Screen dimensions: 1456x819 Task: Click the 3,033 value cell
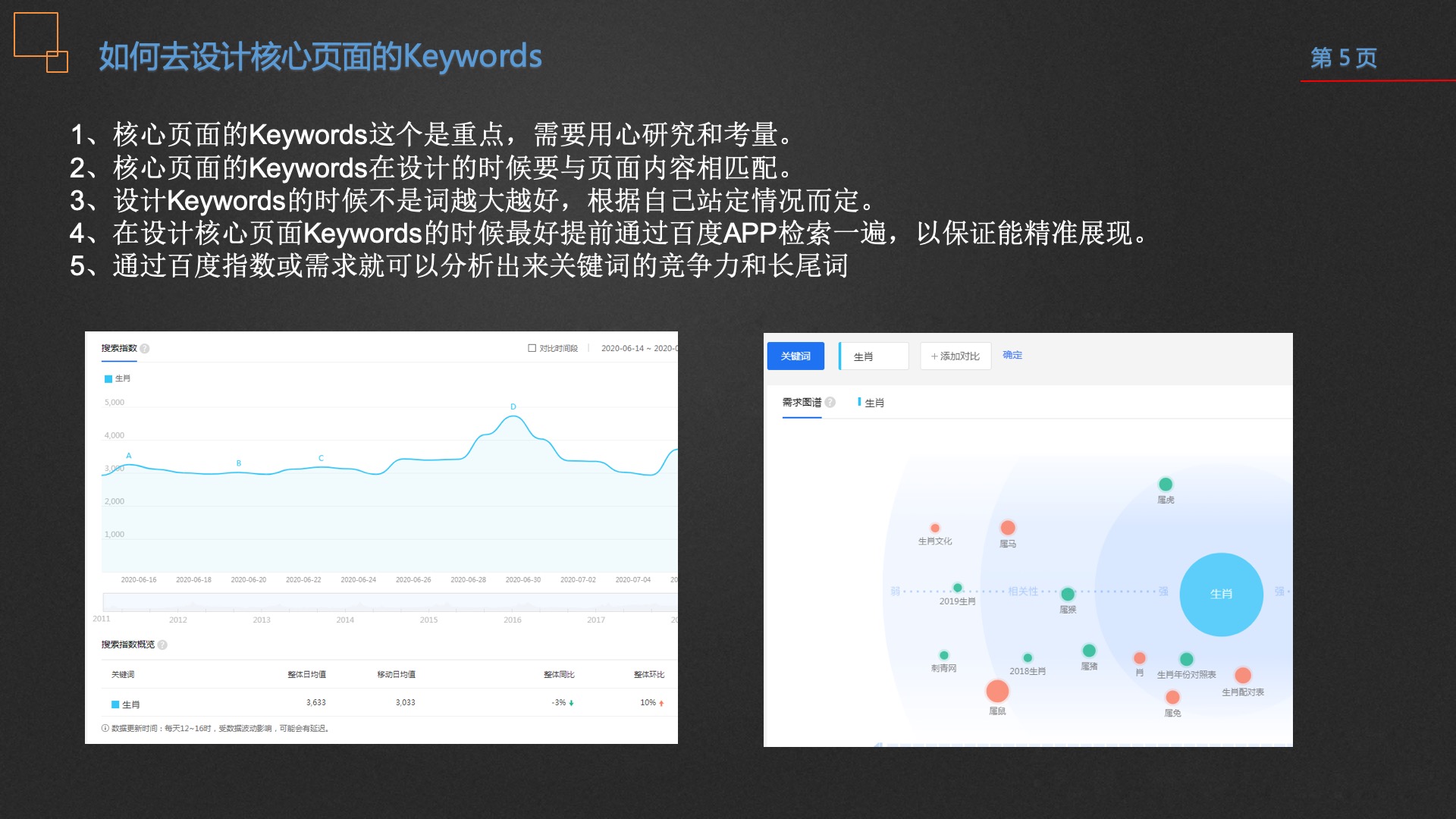click(x=406, y=702)
